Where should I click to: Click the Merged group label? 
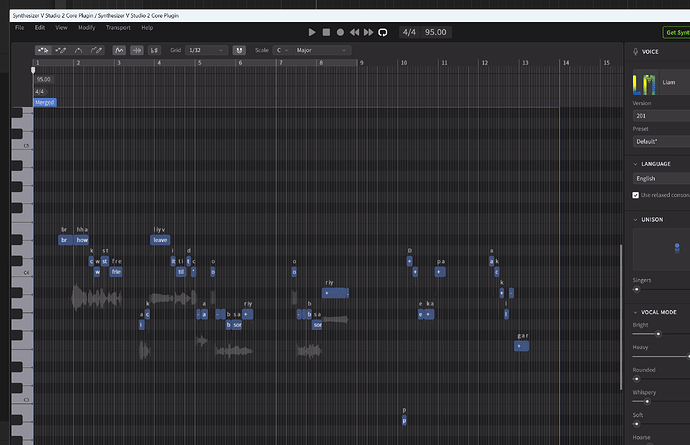pos(44,103)
